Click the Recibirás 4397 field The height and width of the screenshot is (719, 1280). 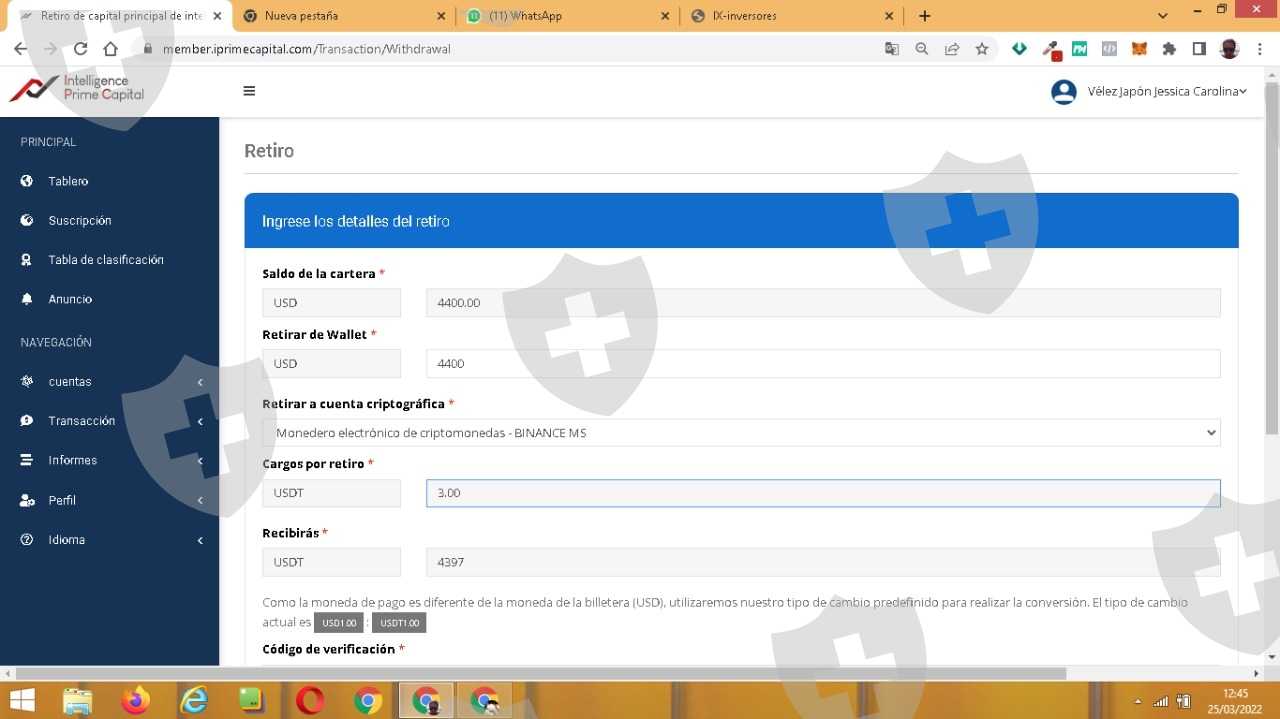(x=823, y=562)
